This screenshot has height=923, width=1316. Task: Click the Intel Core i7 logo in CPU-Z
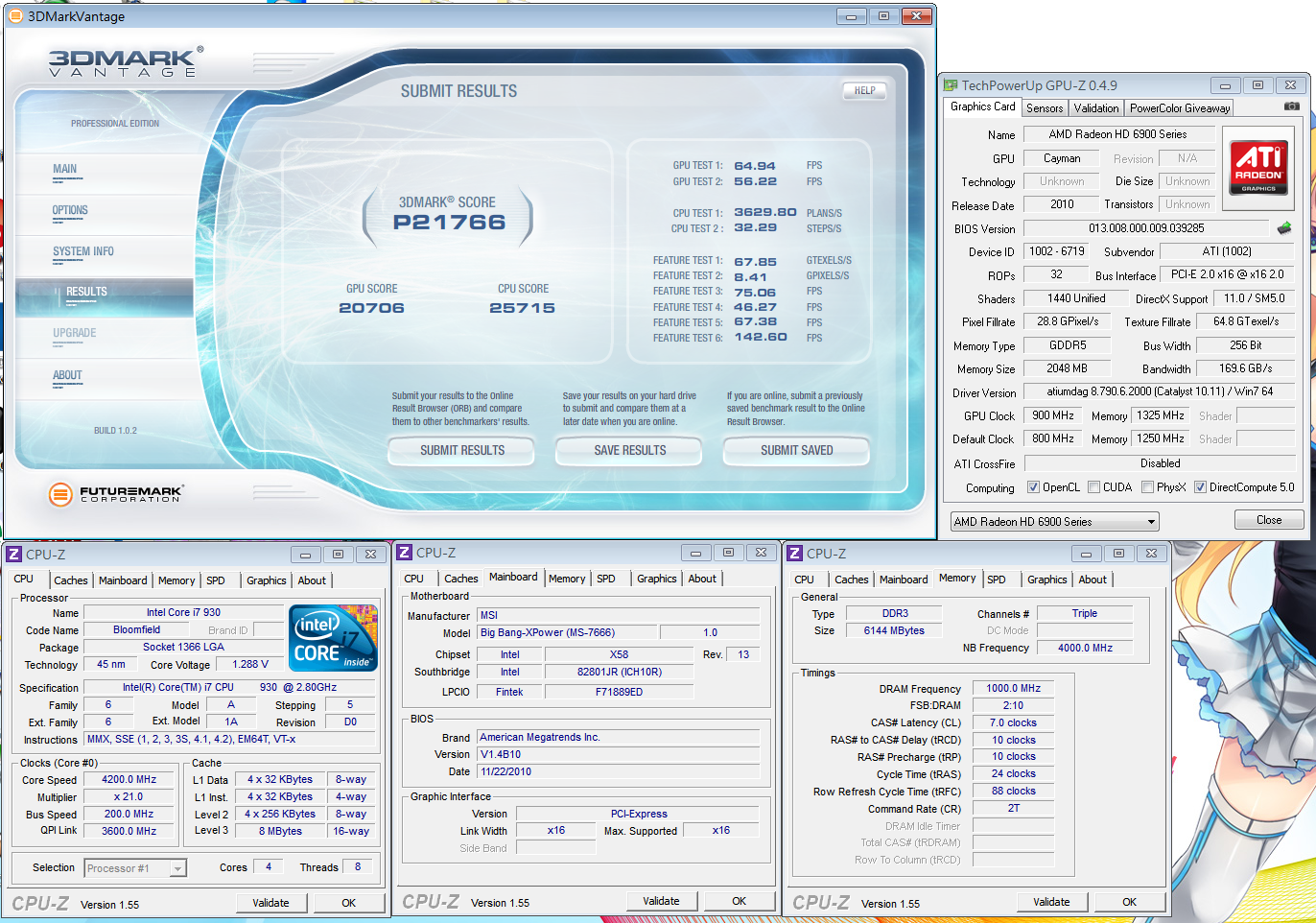point(333,638)
